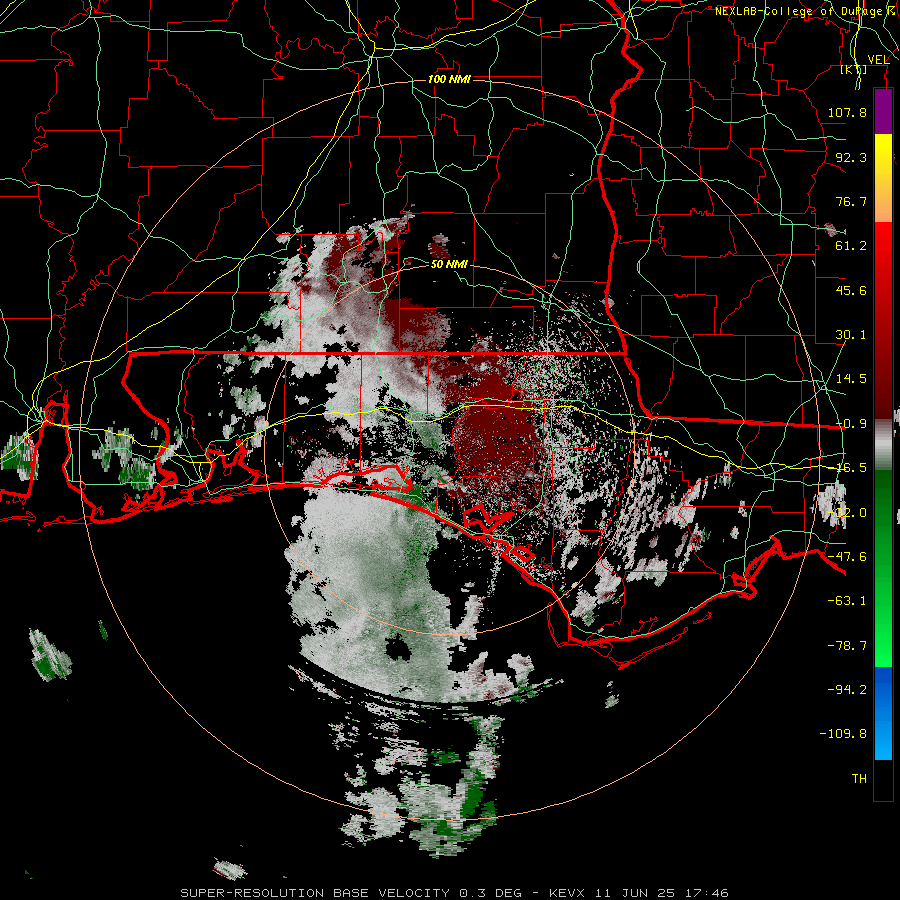Viewport: 900px width, 900px height.
Task: Select the 45.6 velocity scale value
Action: click(851, 290)
